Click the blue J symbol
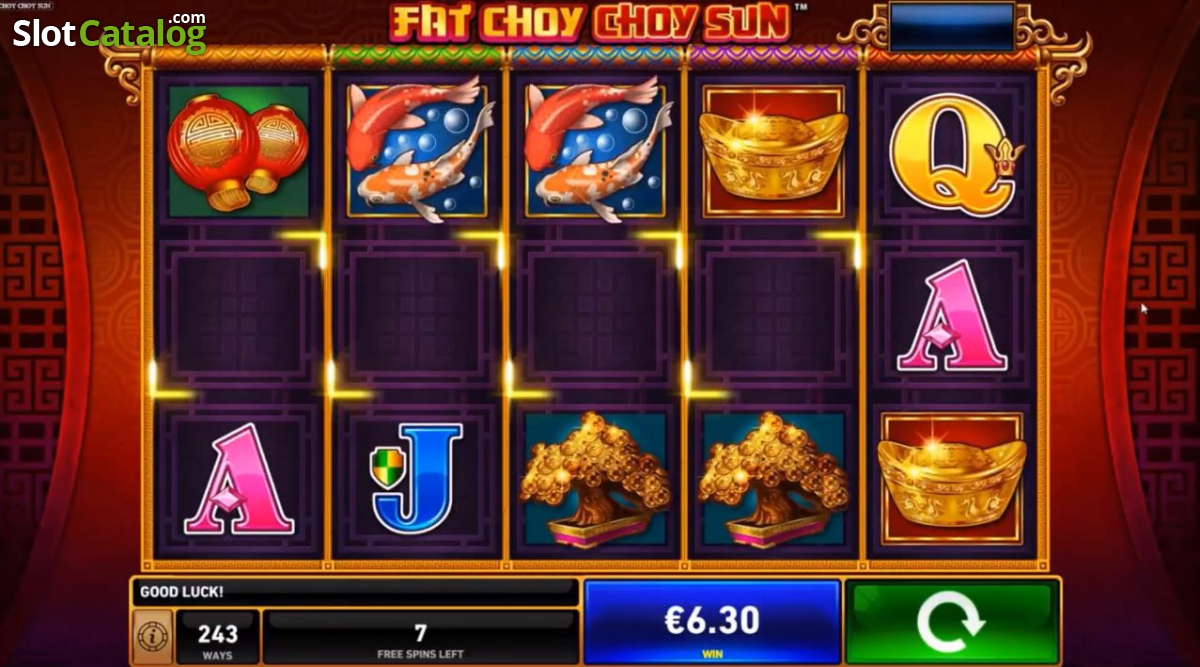Viewport: 1200px width, 667px height. [418, 478]
